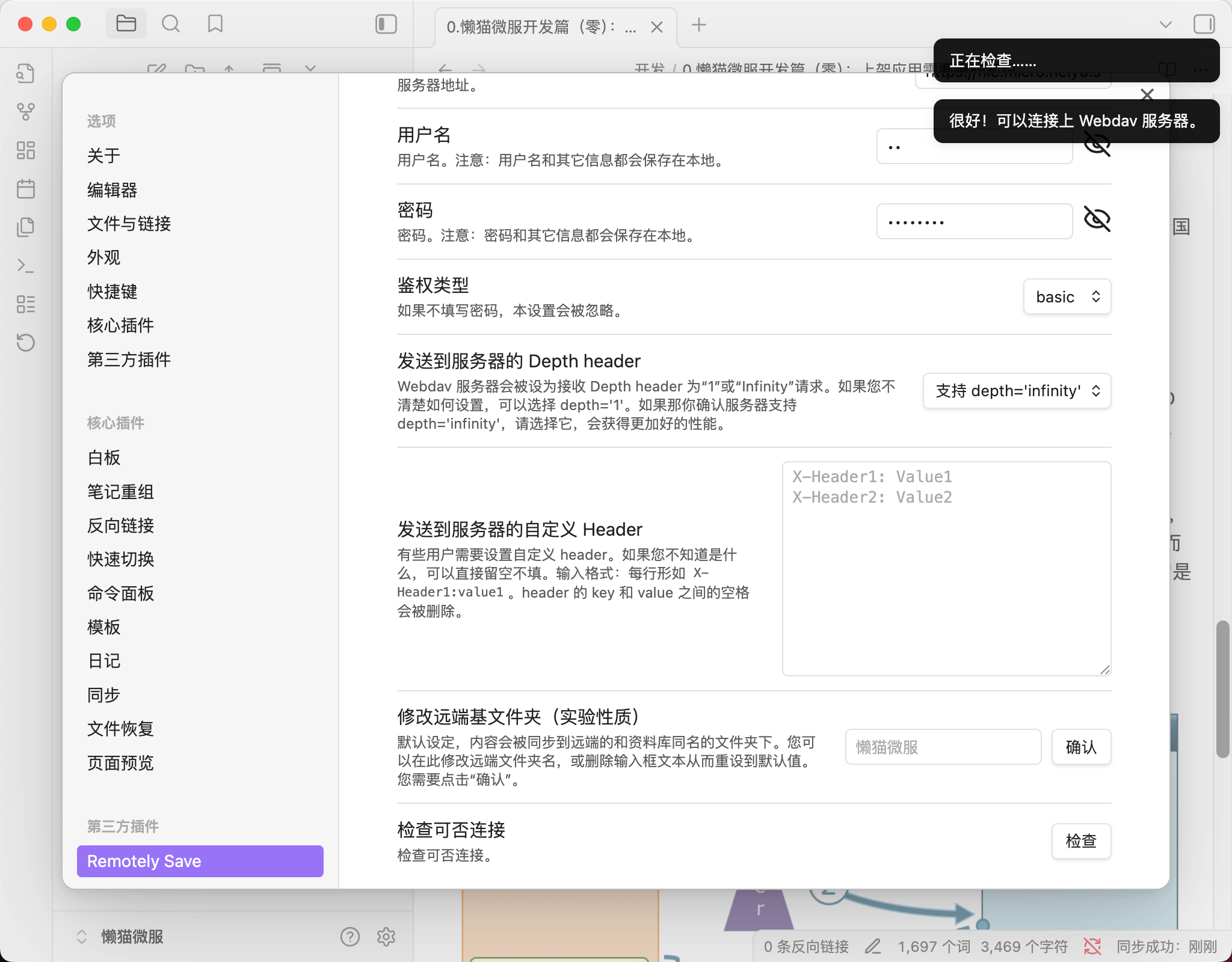Open the bookmarks icon in top bar
Screen dimensions: 1232x962
click(215, 24)
